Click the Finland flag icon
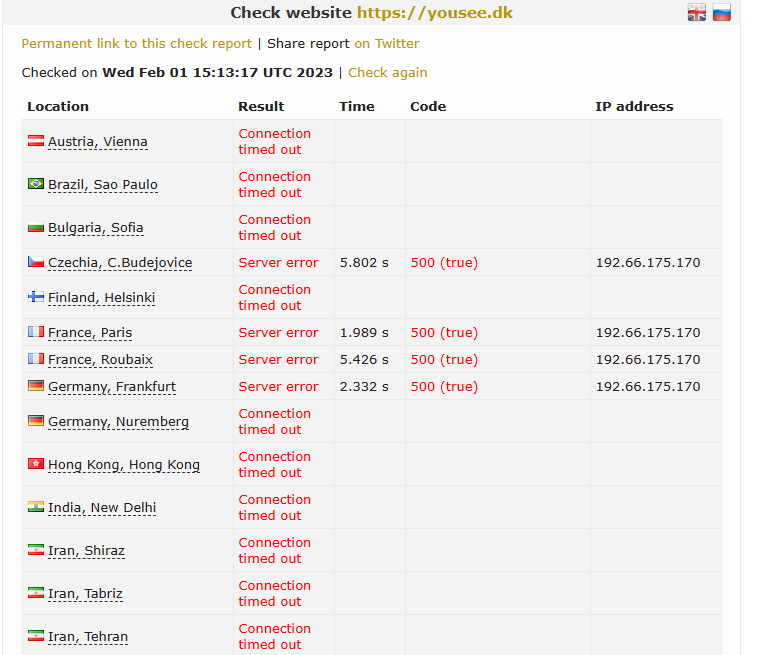The image size is (759, 655). point(36,297)
